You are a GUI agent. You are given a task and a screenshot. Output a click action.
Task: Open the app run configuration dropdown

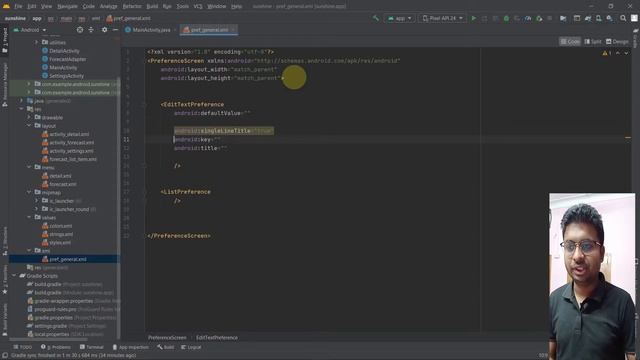[x=399, y=18]
